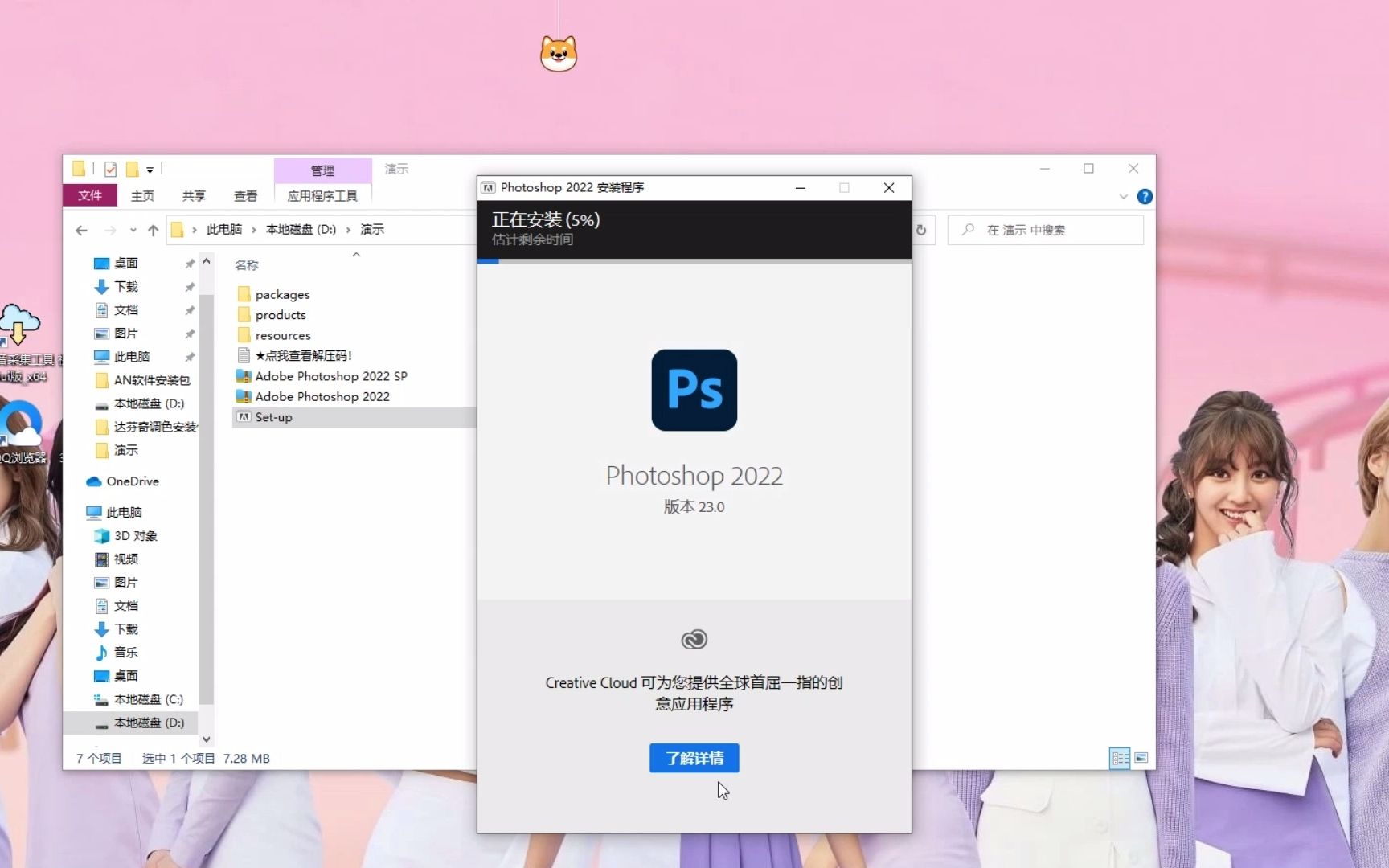
Task: Click 此电脑 in the address breadcrumb
Action: (224, 229)
